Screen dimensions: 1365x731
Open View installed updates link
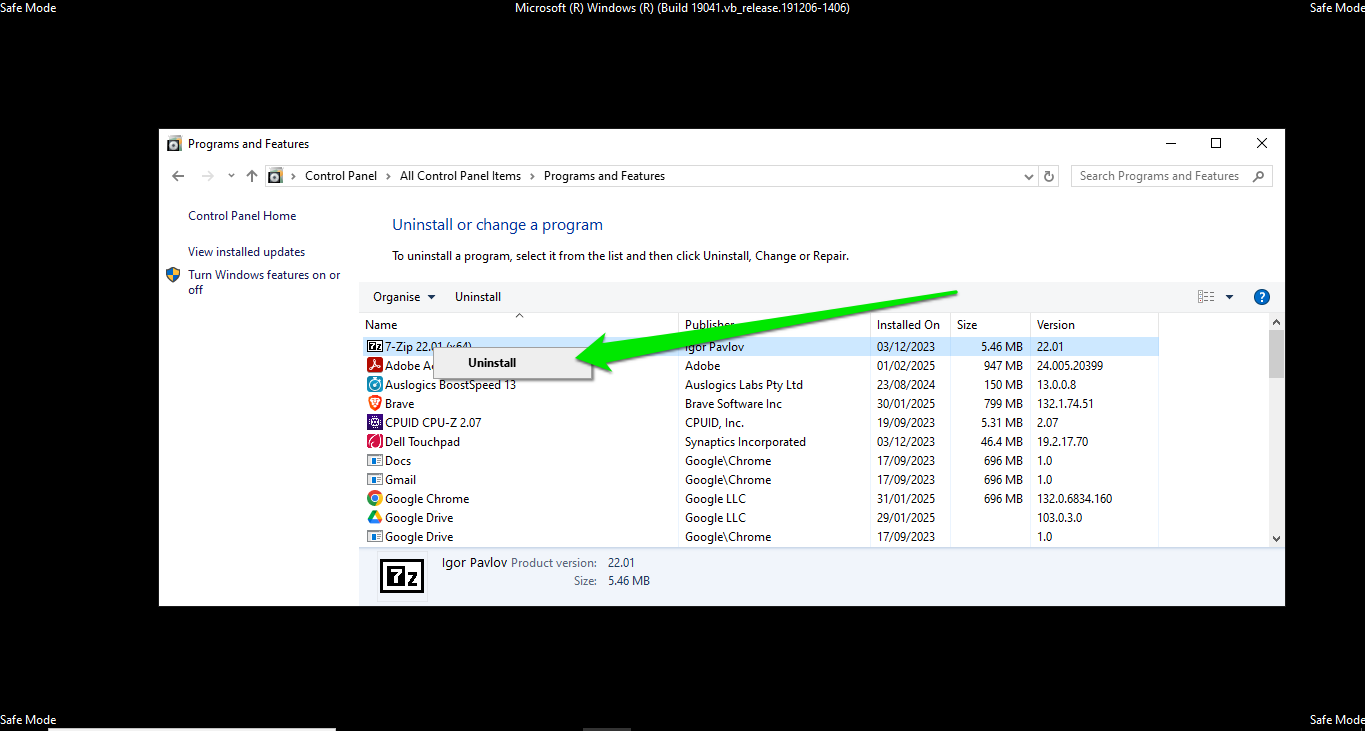point(247,252)
